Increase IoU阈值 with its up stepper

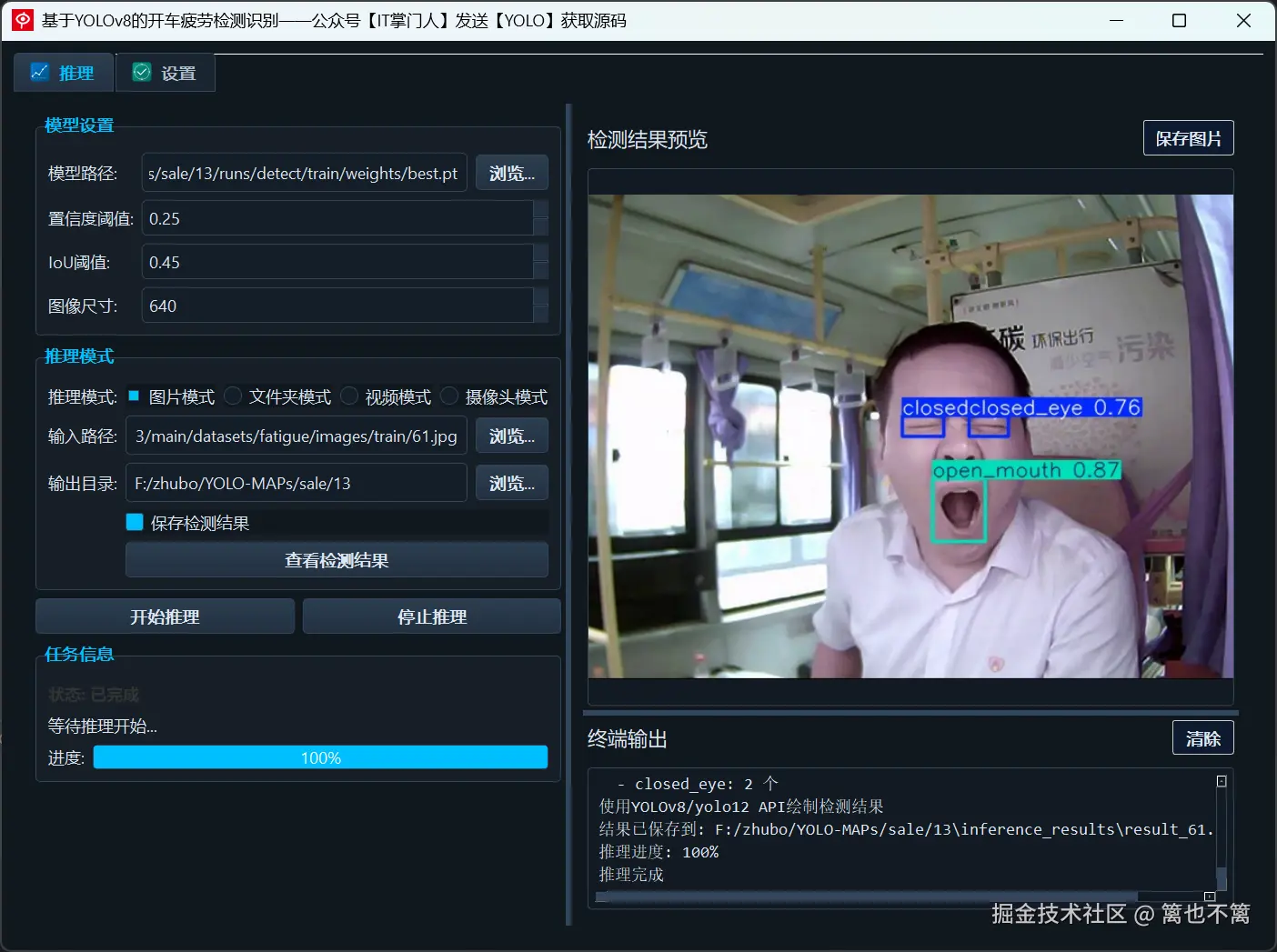pos(540,253)
